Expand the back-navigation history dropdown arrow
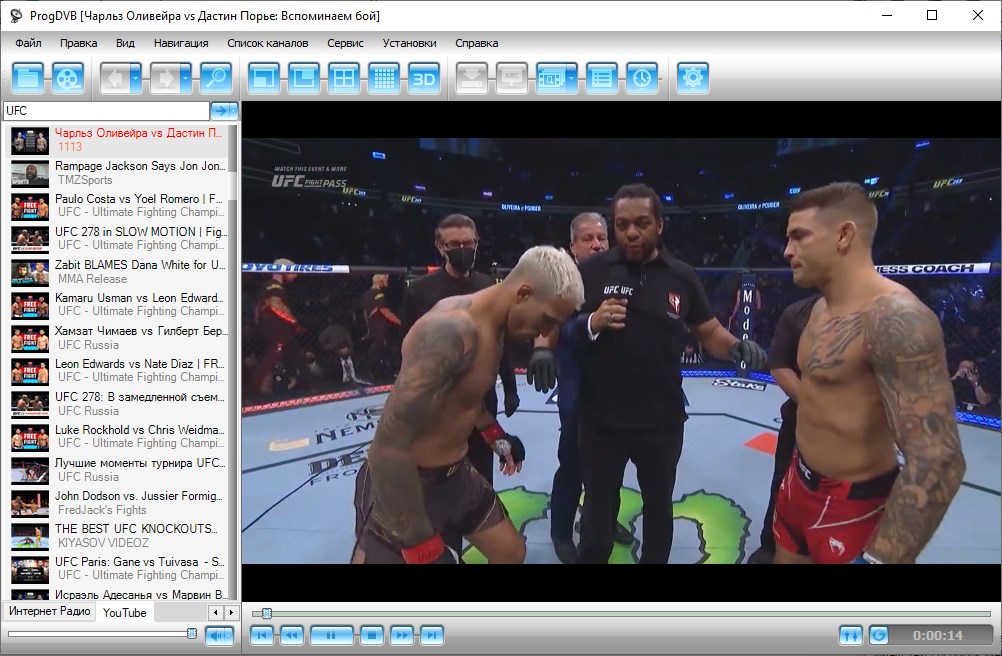Viewport: 1002px width, 656px height. [x=136, y=78]
